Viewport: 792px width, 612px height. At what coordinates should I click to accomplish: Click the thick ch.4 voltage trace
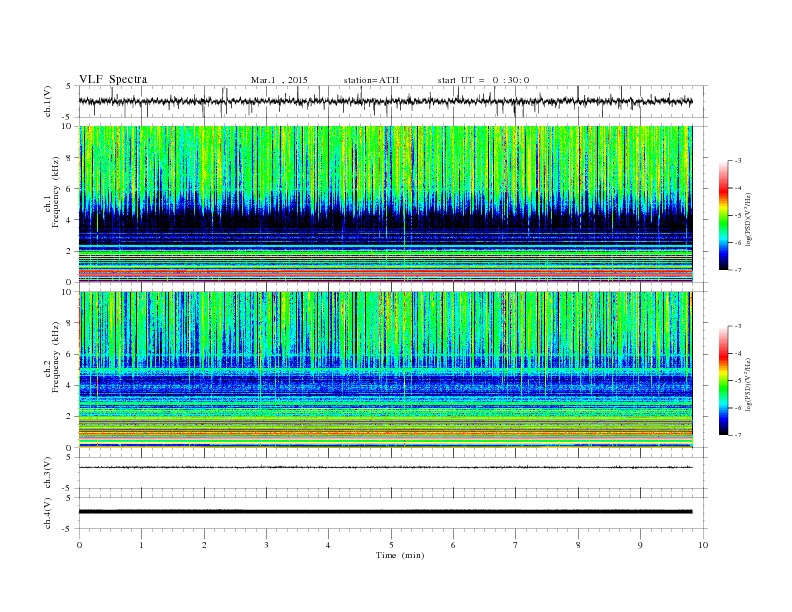pos(386,512)
